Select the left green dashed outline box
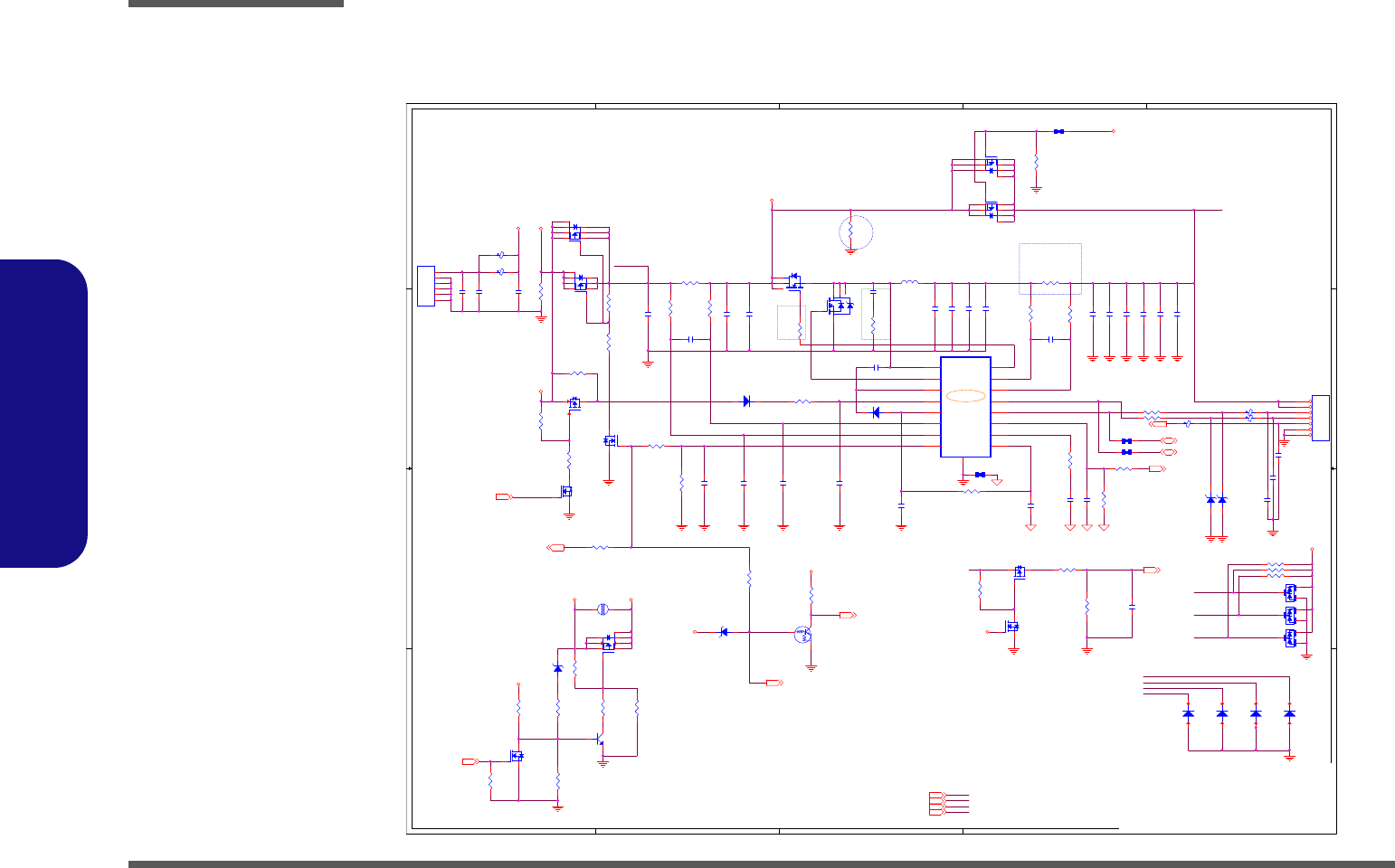Viewport: 1395px width, 868px height. coord(792,323)
